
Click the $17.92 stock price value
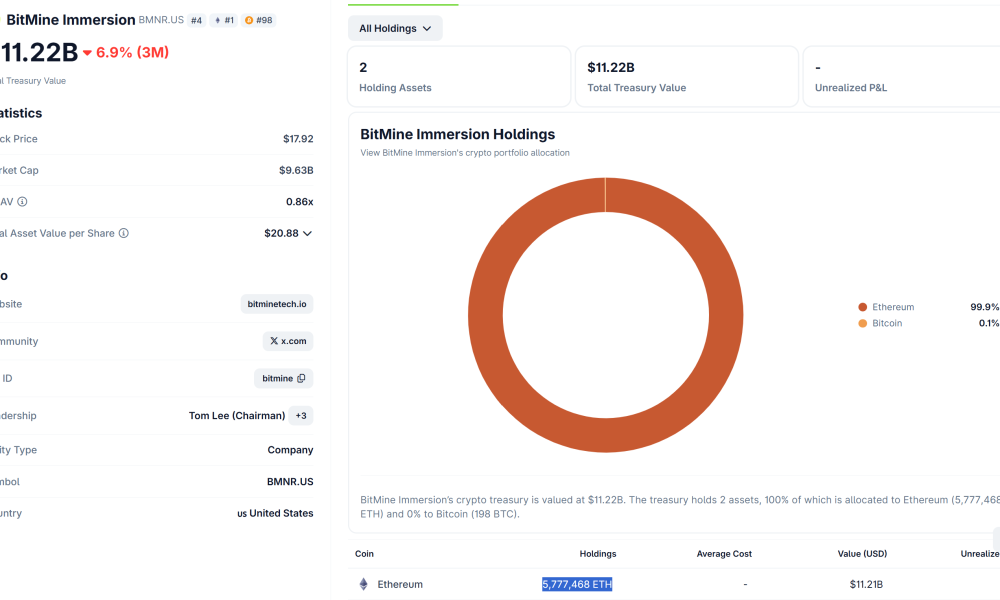point(298,139)
